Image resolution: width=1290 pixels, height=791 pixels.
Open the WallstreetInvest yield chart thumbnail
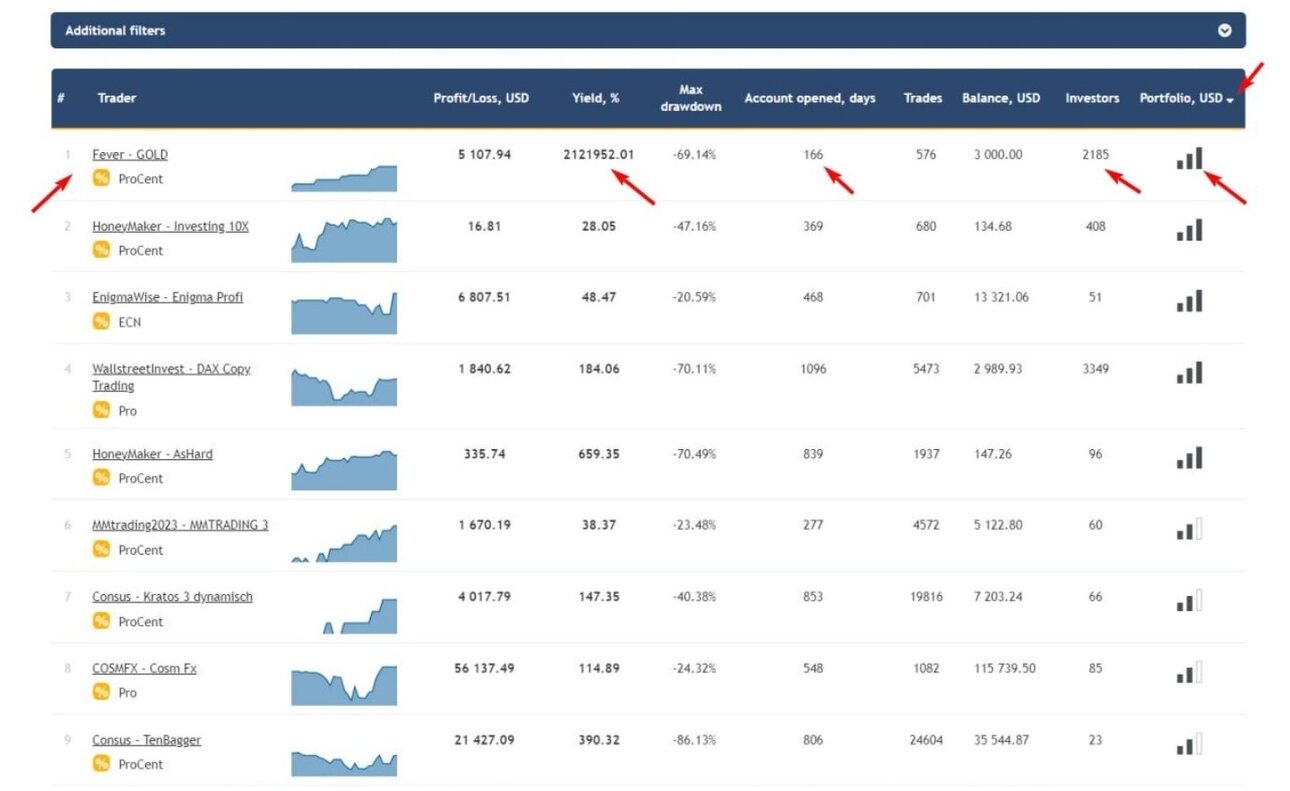coord(344,387)
